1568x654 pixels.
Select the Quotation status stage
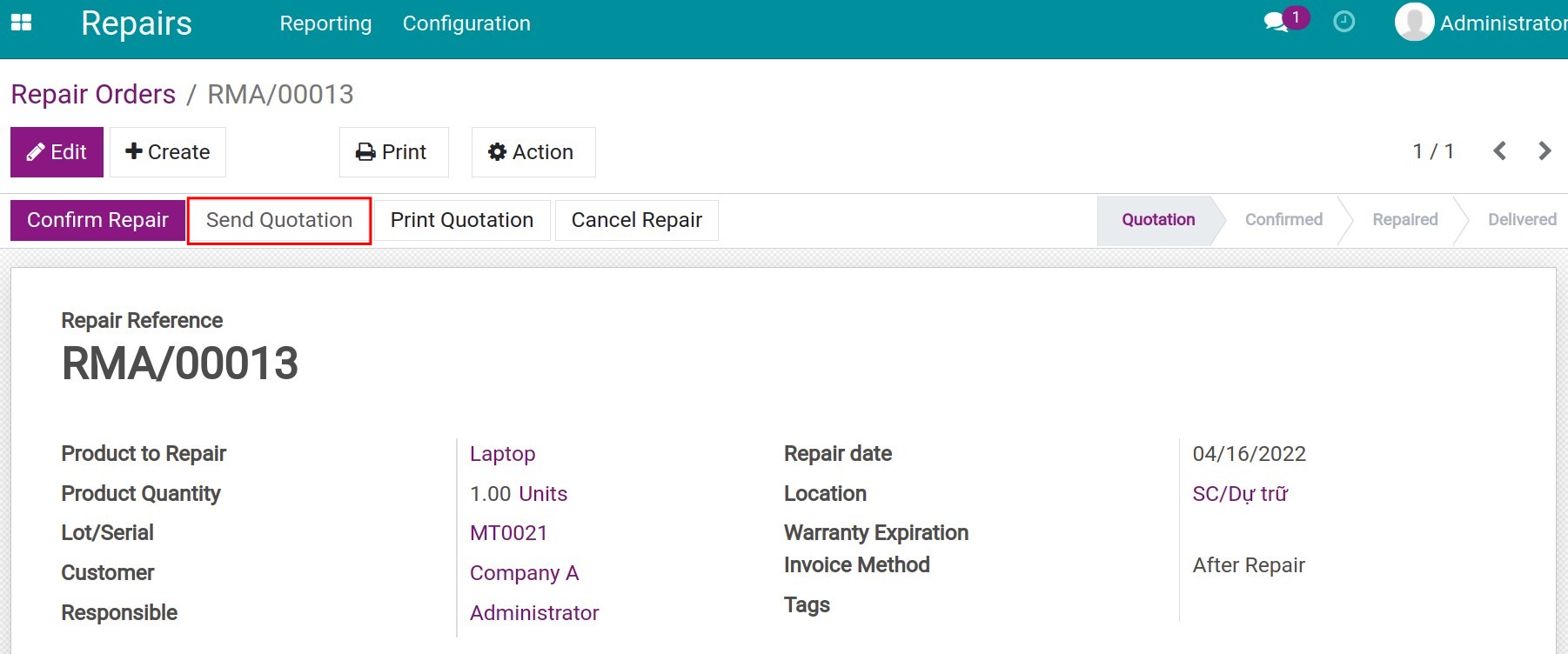pyautogui.click(x=1158, y=220)
